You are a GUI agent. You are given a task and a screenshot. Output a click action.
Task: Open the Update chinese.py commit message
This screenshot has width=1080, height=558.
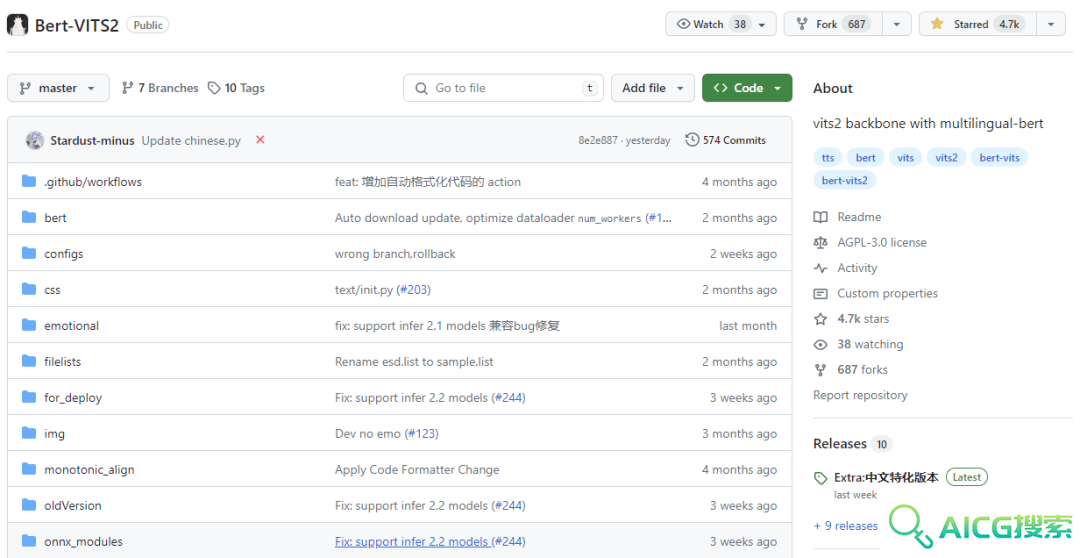[x=191, y=141]
